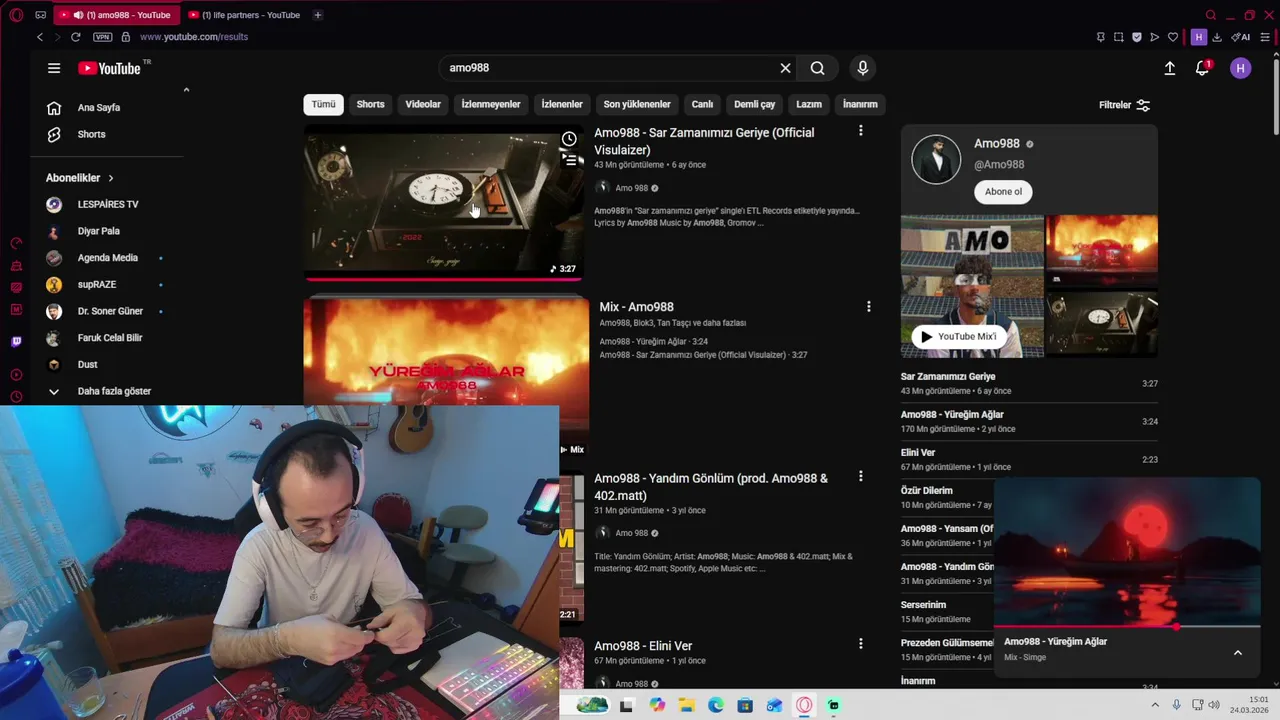Open Opera easy setup sliders icon

pos(1265,37)
